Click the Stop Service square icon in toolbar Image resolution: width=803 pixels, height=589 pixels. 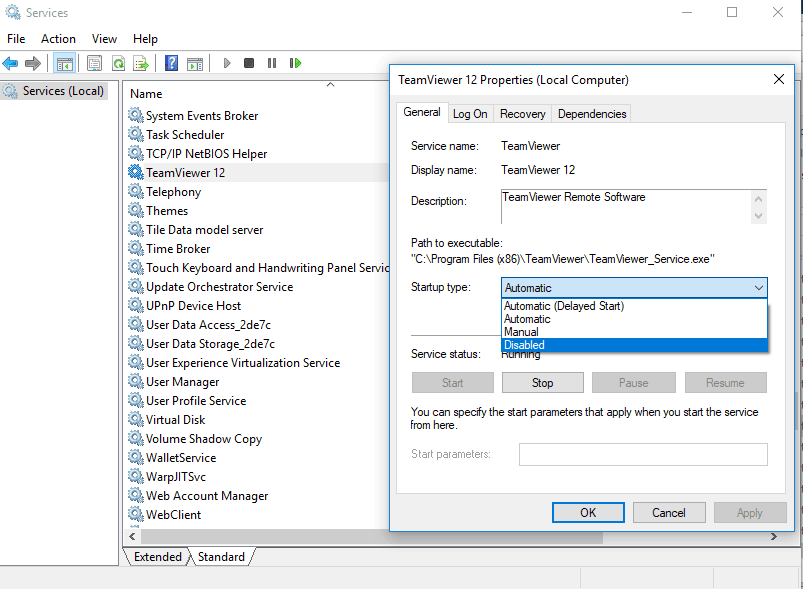click(249, 63)
